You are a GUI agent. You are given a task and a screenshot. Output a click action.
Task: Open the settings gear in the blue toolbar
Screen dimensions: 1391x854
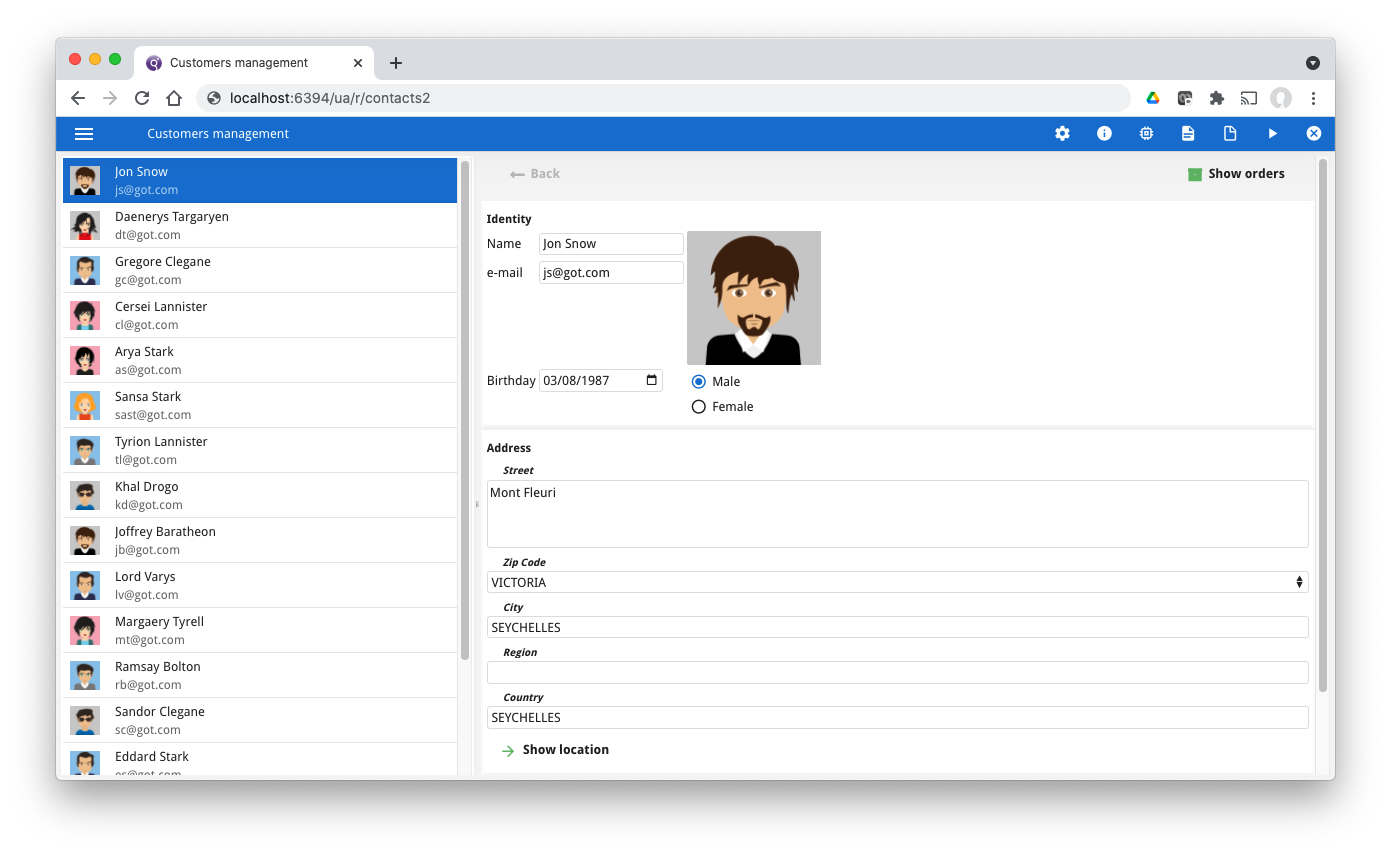[x=1062, y=133]
